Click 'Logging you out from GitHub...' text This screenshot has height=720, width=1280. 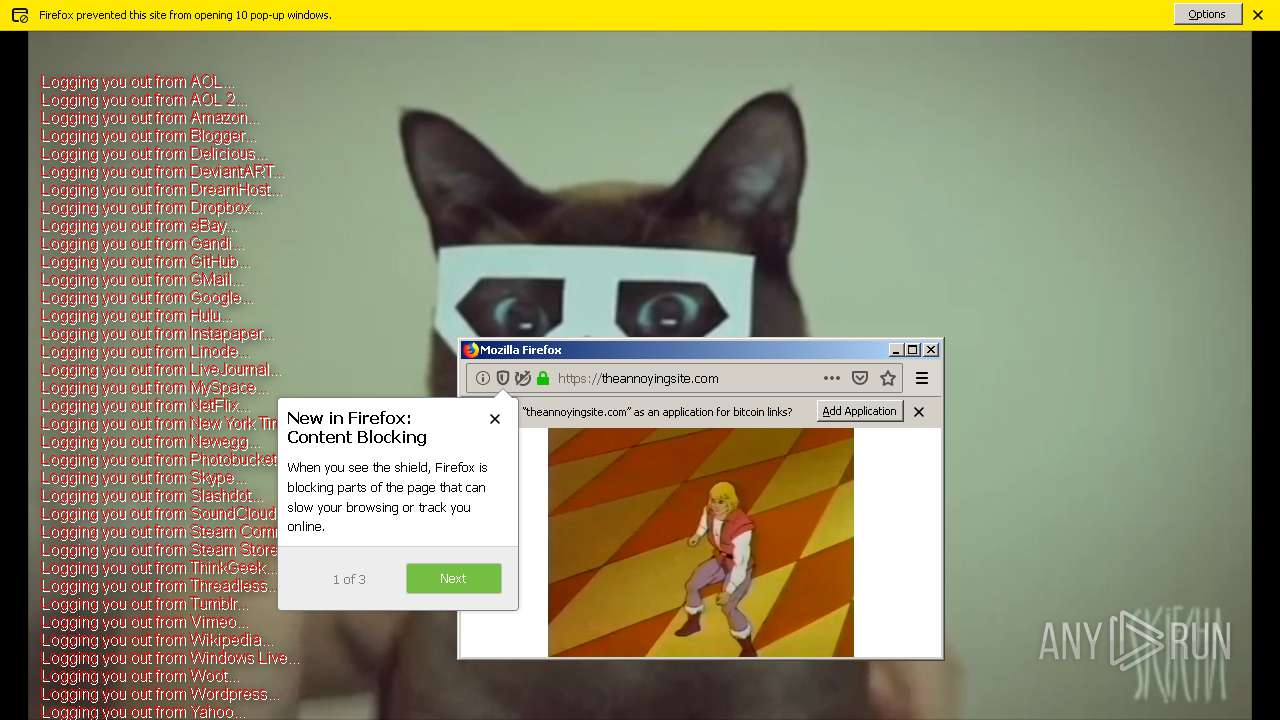[x=146, y=262]
